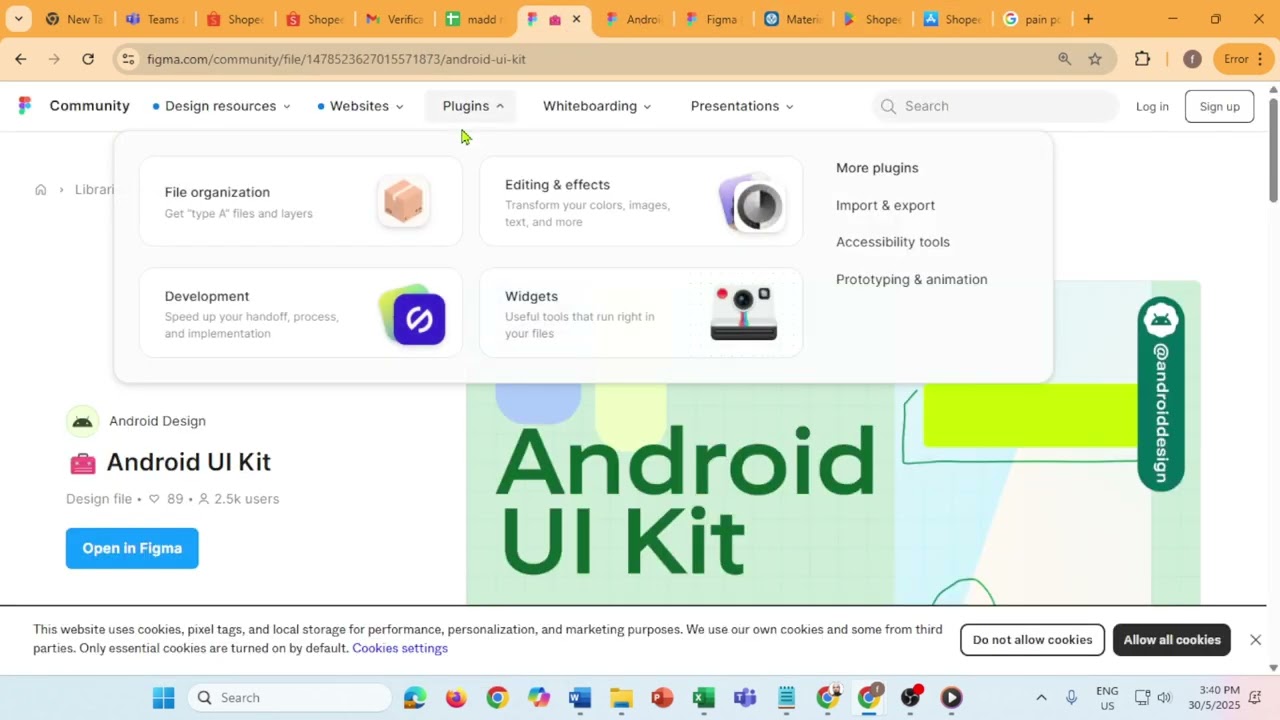The width and height of the screenshot is (1280, 720).
Task: Open Microsoft Word from the taskbar
Action: click(580, 697)
